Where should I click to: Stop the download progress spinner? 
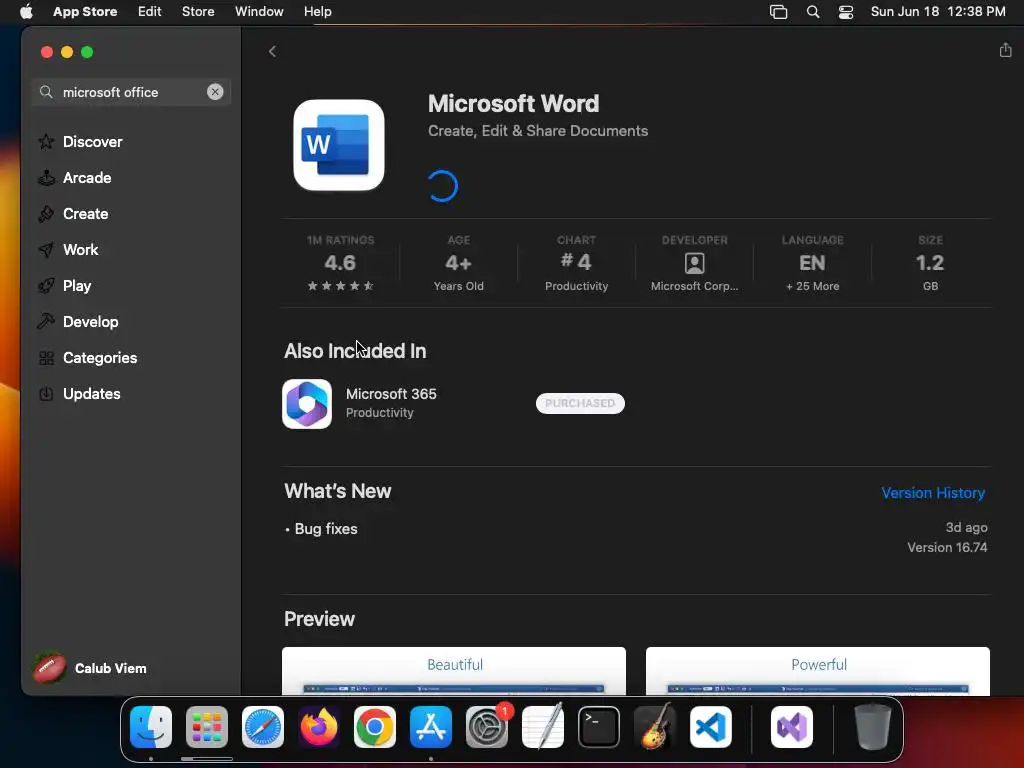tap(443, 186)
